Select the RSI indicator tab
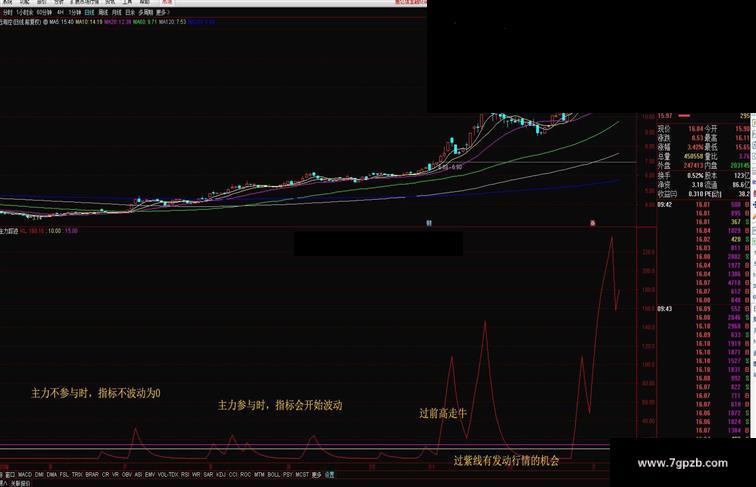 point(185,475)
